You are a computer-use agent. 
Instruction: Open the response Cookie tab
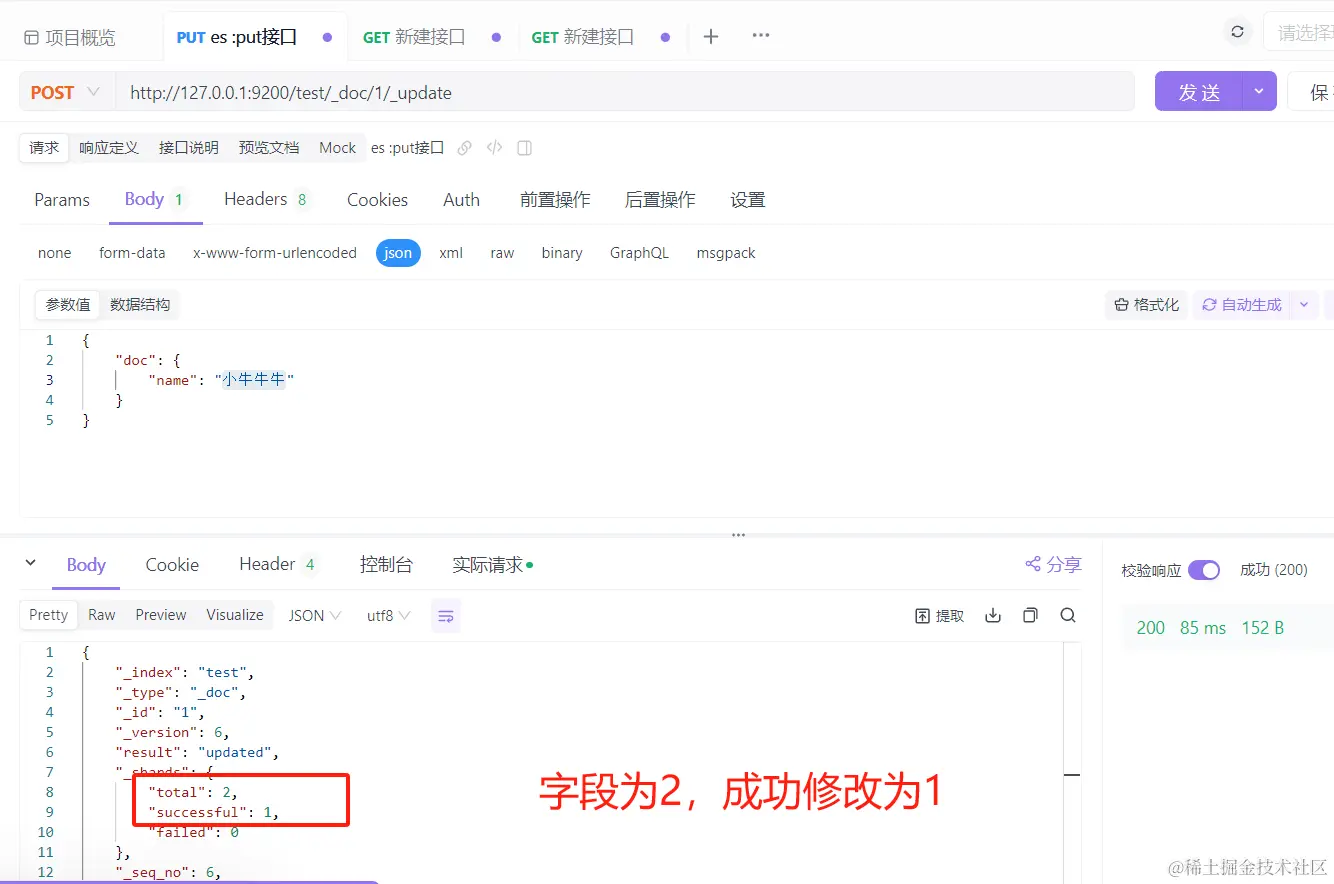click(172, 565)
